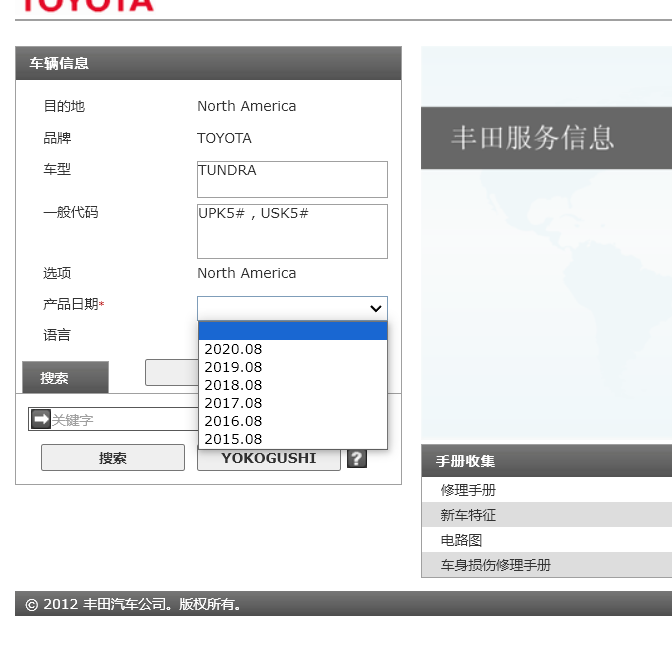Click the 一般代码 box with UPK5#, USK5#
Viewport: 672px width, 650px height.
(292, 231)
